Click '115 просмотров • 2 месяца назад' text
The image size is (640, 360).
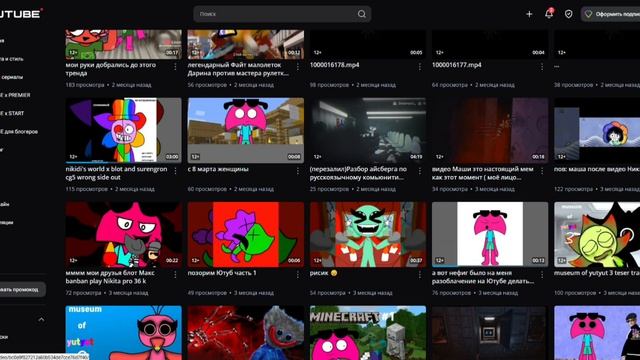(x=110, y=189)
